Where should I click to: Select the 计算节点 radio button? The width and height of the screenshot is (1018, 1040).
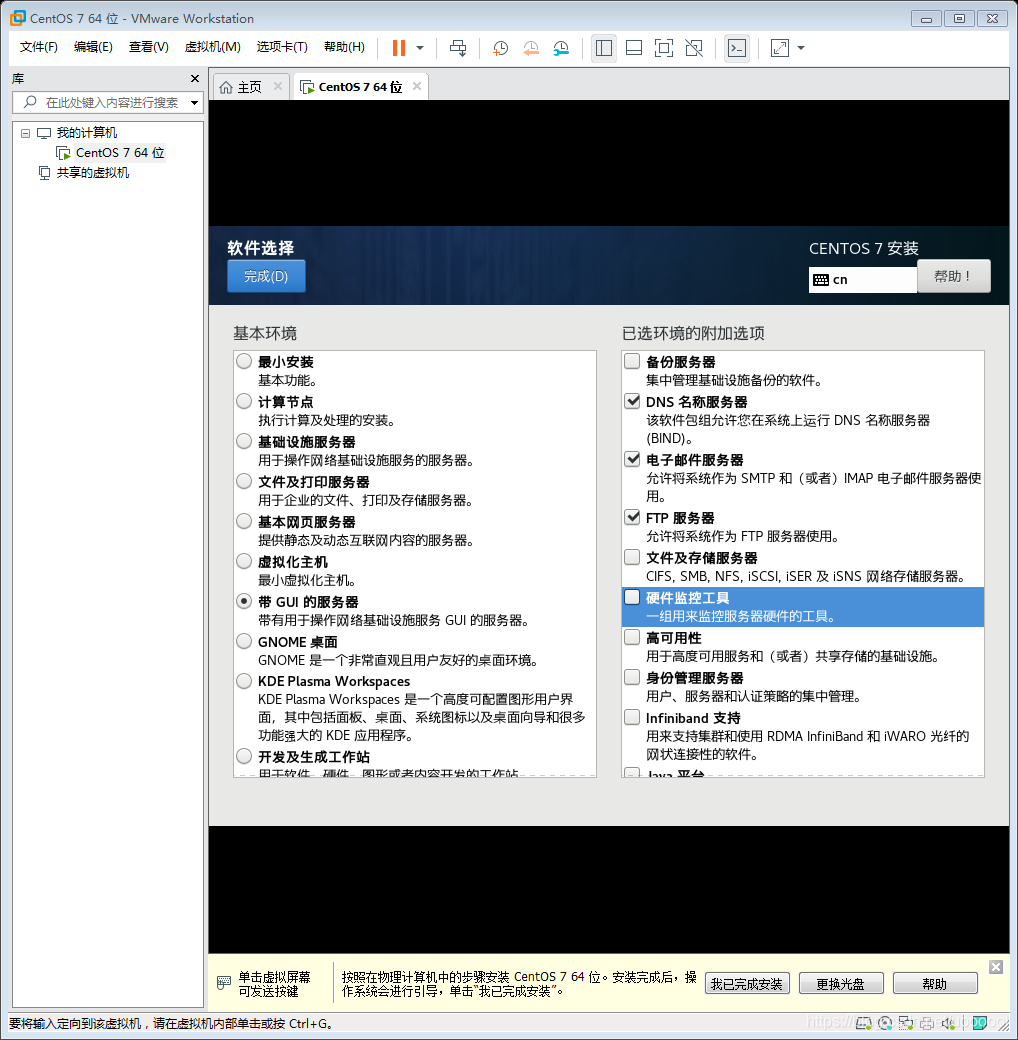244,401
